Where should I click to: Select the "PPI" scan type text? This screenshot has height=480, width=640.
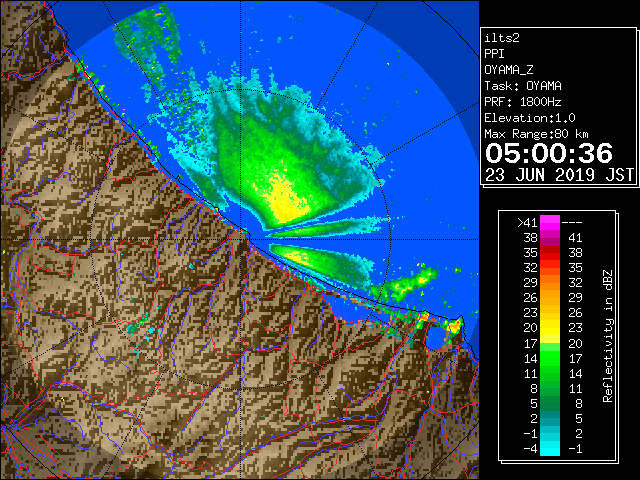pyautogui.click(x=494, y=54)
